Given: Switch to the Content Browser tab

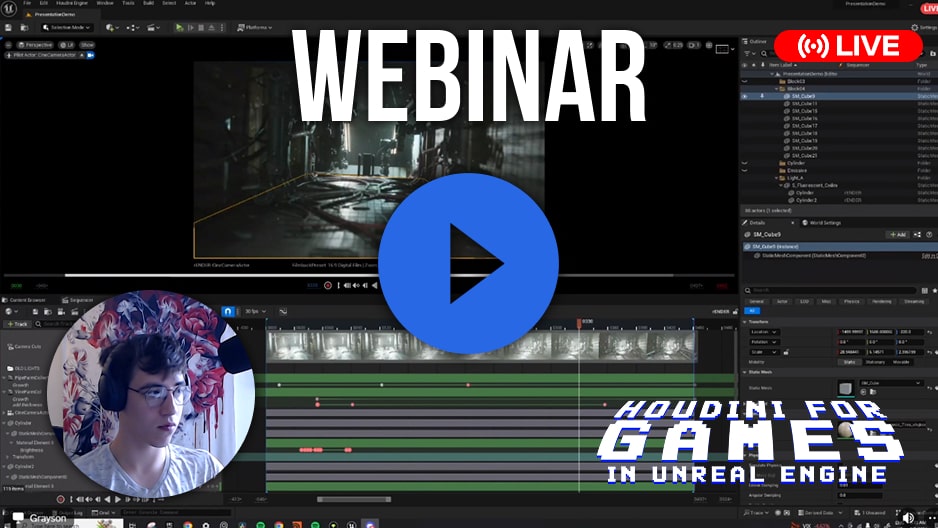Looking at the screenshot, I should tap(24, 300).
